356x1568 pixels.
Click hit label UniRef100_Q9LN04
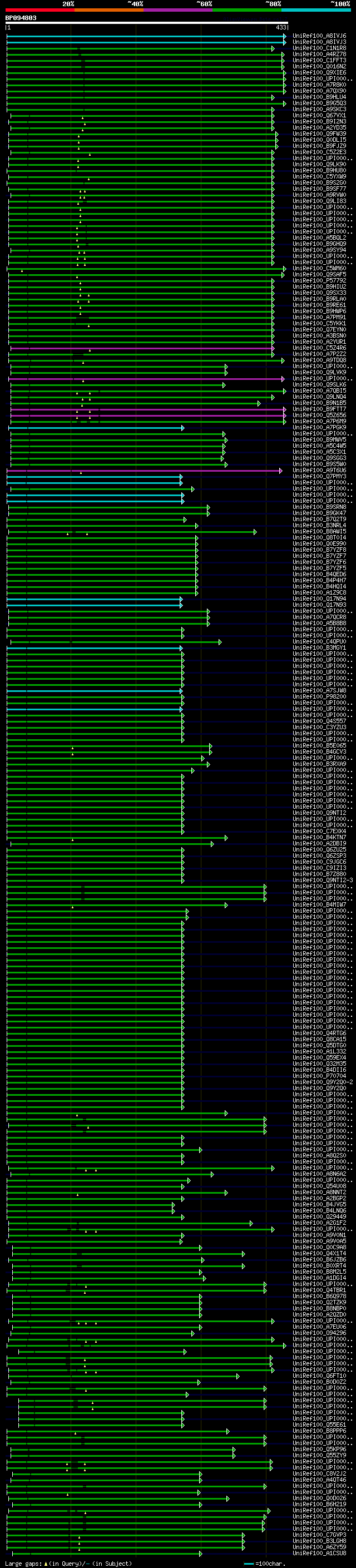pos(319,397)
